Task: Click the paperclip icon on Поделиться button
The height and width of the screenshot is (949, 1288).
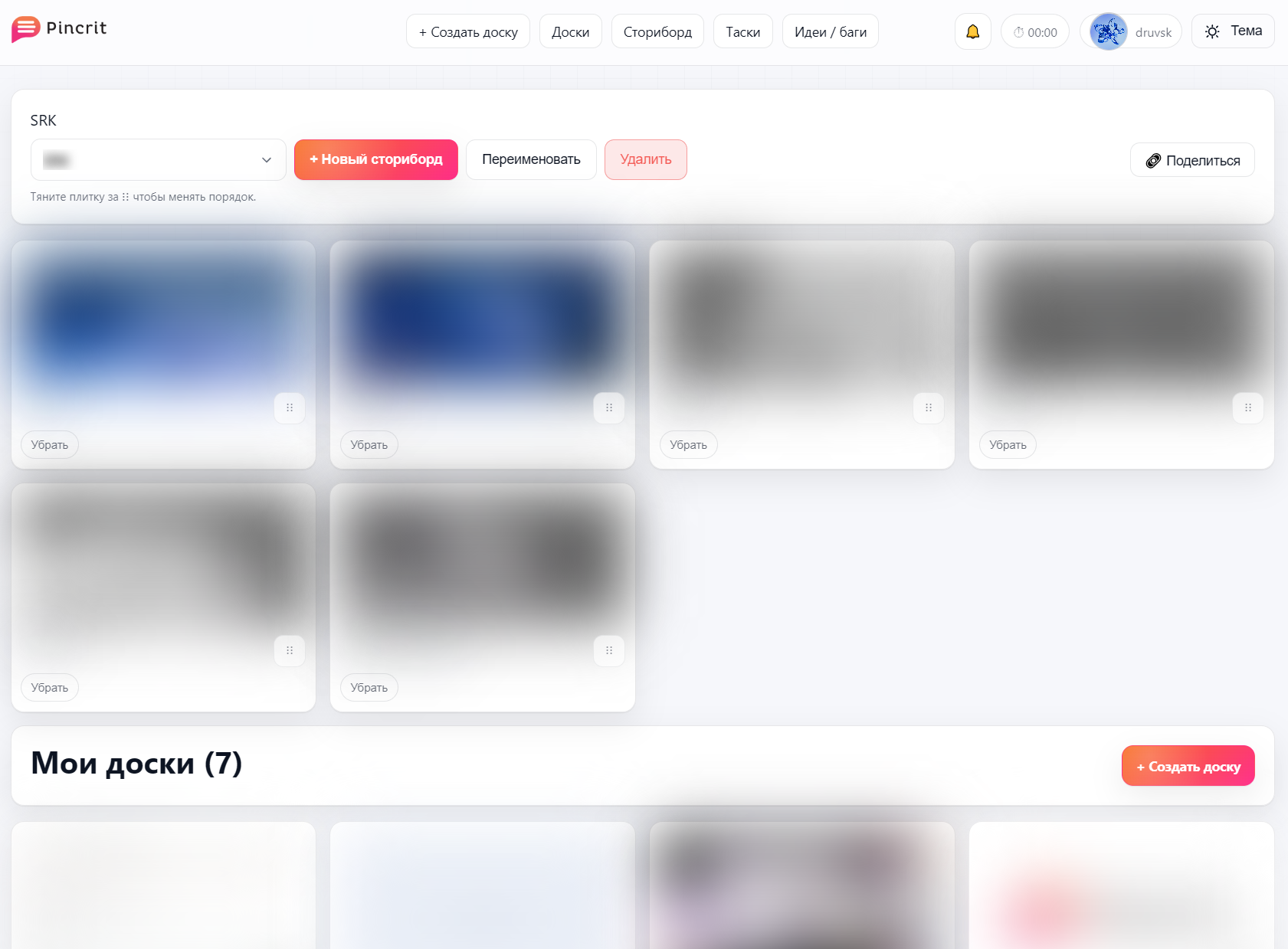Action: (1153, 160)
